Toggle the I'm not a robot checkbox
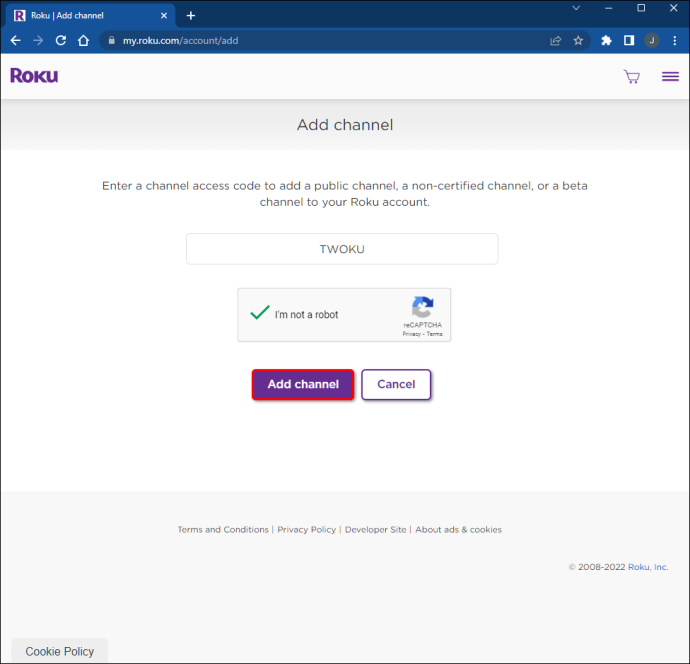This screenshot has height=664, width=690. point(260,313)
